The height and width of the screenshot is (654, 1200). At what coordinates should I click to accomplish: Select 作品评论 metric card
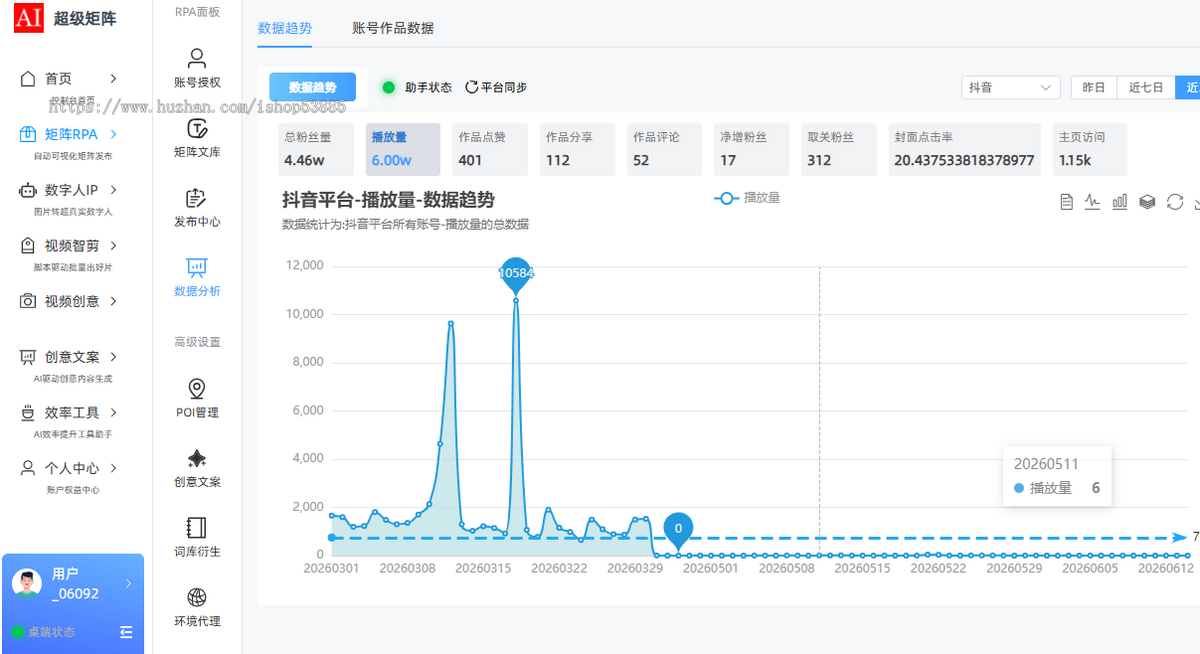[664, 149]
